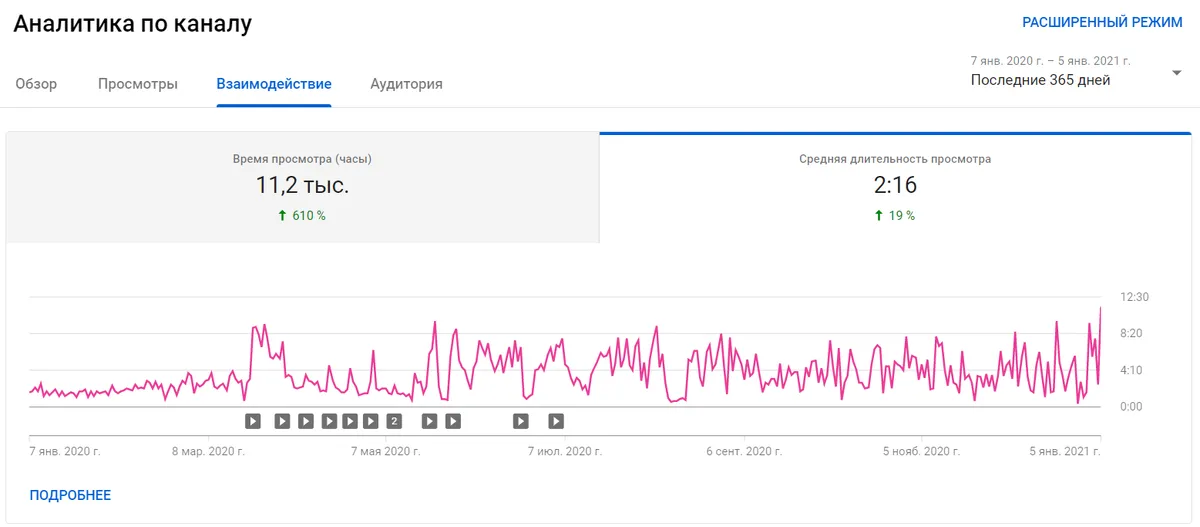Click the pink line's final peak on the chart
The height and width of the screenshot is (527, 1200).
point(1100,308)
